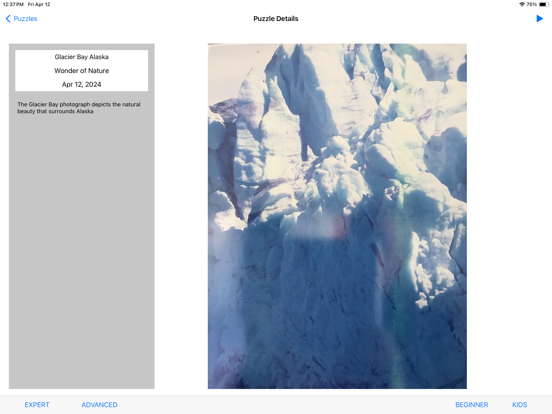
Task: Tap the Wi-Fi icon in status bar
Action: tap(522, 5)
